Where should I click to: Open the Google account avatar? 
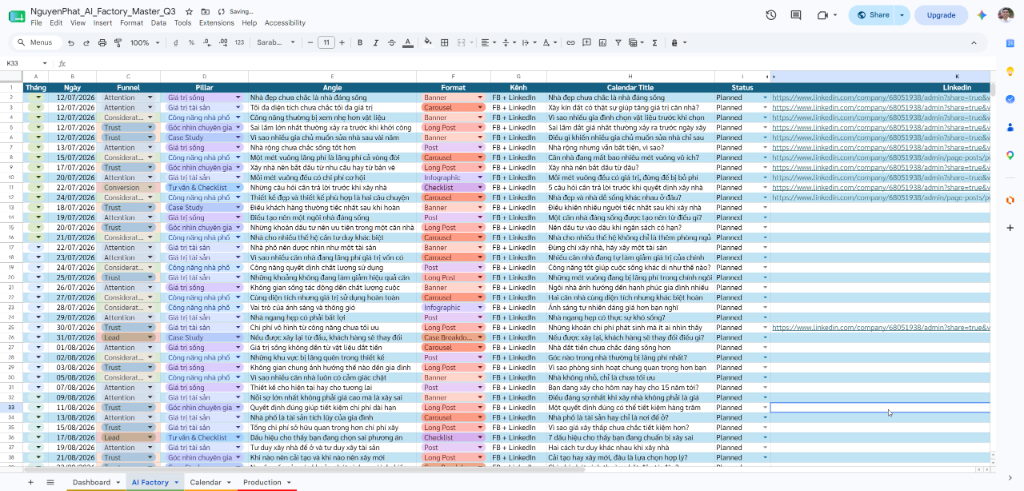(1006, 15)
